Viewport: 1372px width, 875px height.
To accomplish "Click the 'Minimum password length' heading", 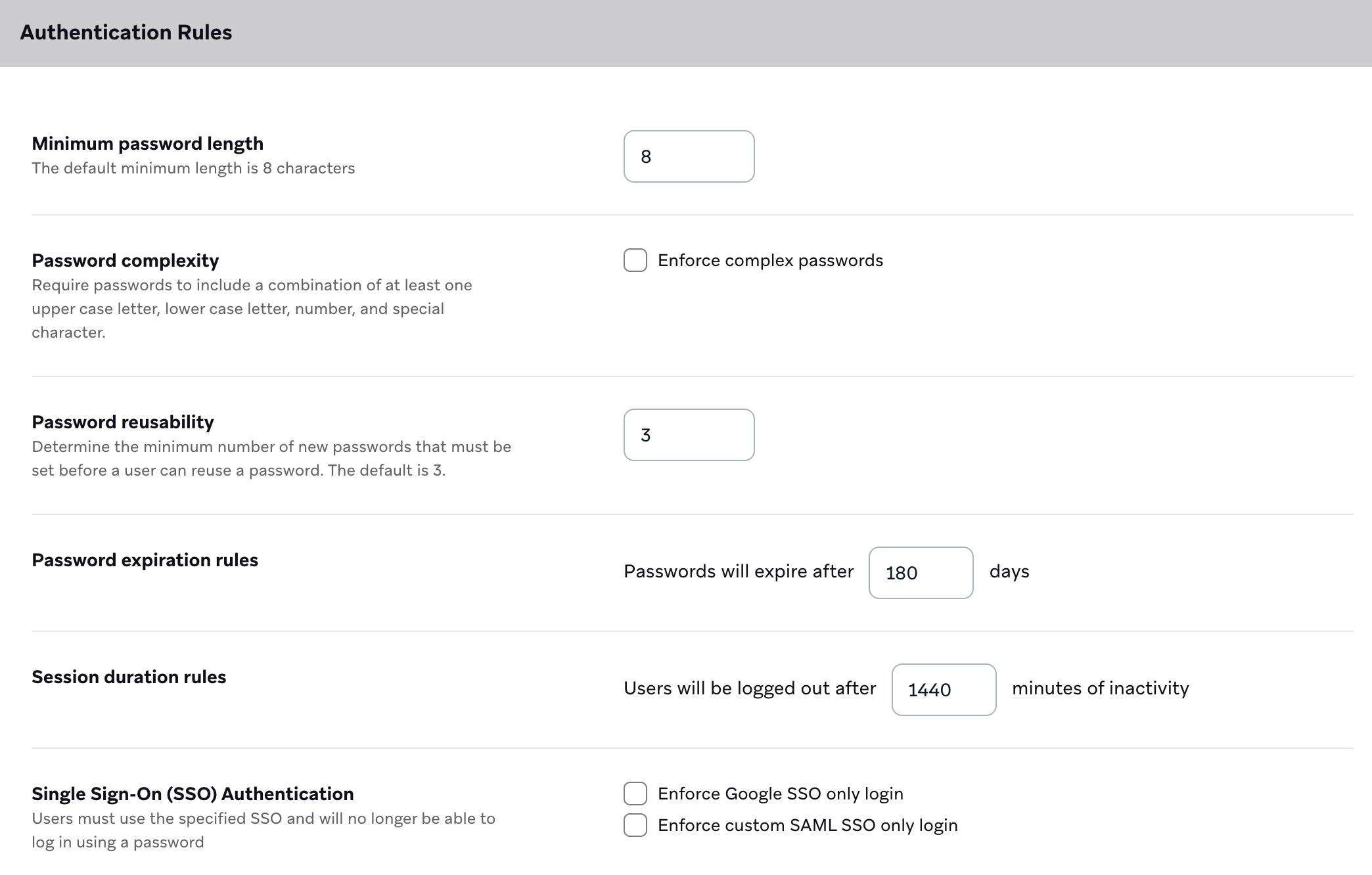I will point(148,143).
